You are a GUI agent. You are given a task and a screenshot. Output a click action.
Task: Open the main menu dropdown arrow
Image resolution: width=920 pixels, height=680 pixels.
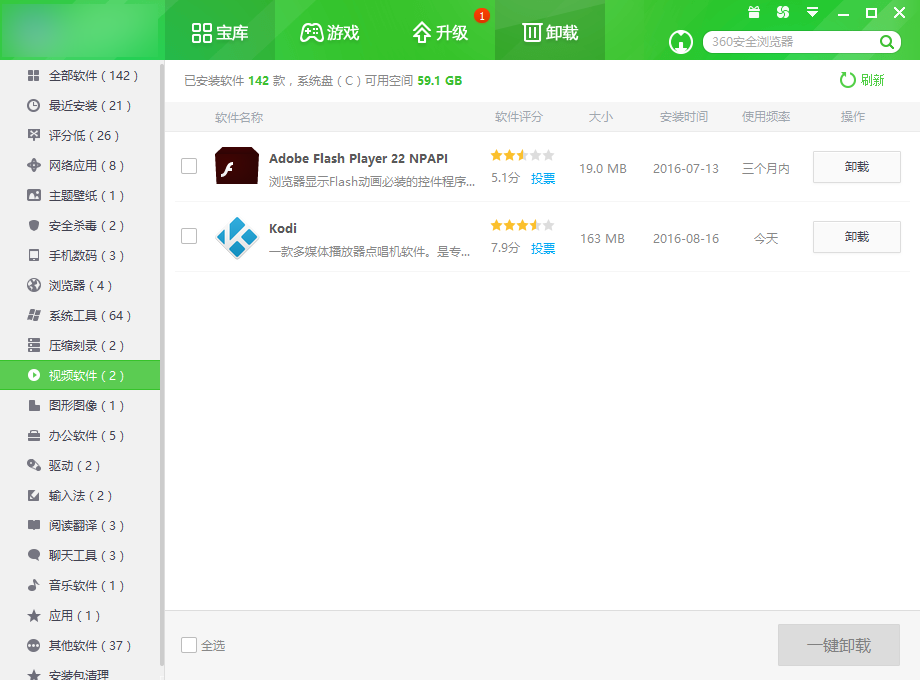813,12
